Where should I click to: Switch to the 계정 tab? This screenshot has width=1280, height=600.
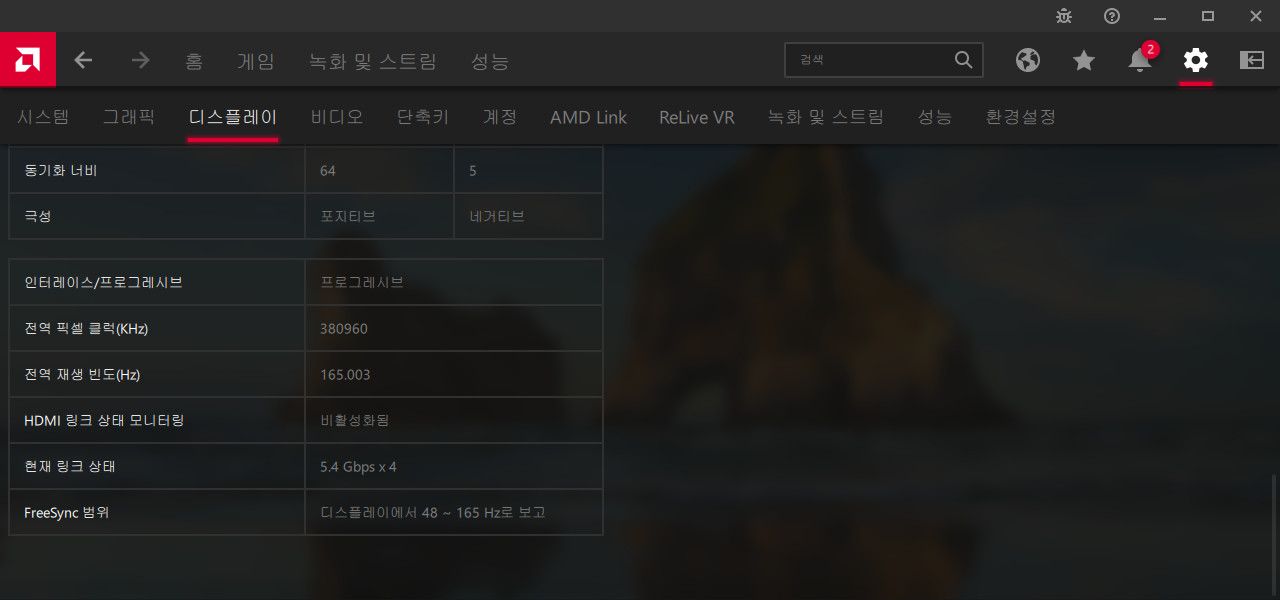[500, 117]
